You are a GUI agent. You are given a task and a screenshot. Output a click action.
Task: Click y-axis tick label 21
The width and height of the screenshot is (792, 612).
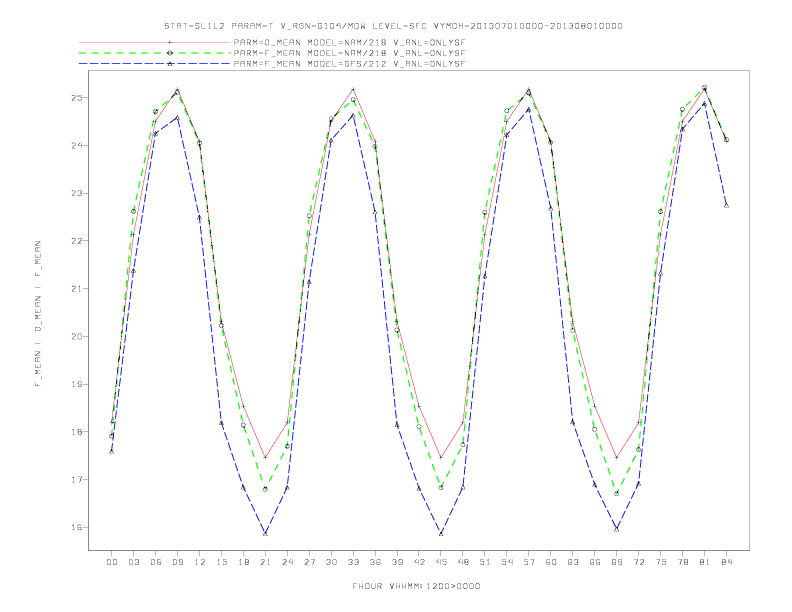[77, 288]
